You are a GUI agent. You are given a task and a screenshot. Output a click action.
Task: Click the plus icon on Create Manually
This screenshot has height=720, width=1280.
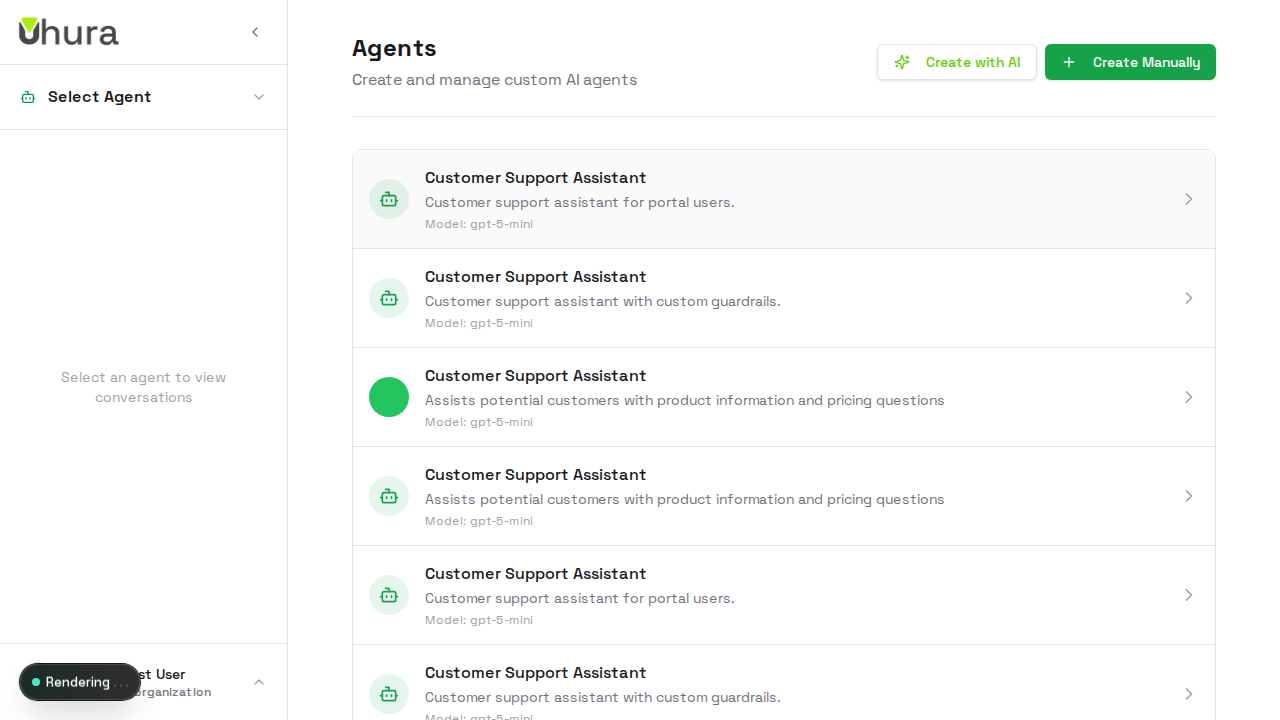pos(1069,62)
